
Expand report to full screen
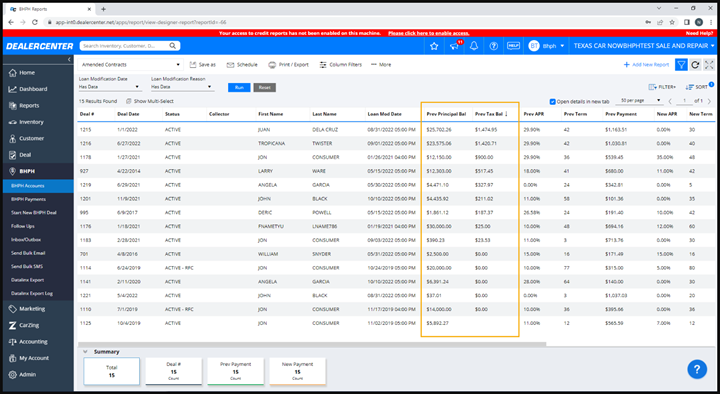(709, 65)
